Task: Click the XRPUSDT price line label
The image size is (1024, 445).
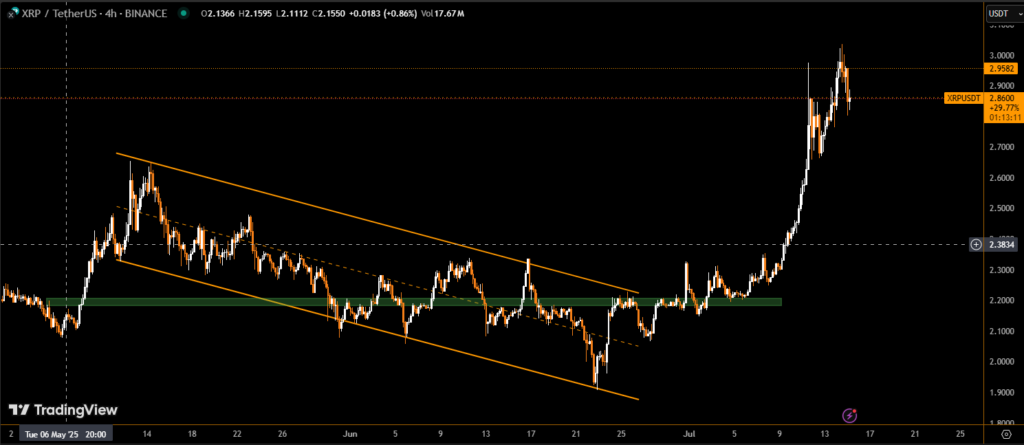Action: click(965, 98)
